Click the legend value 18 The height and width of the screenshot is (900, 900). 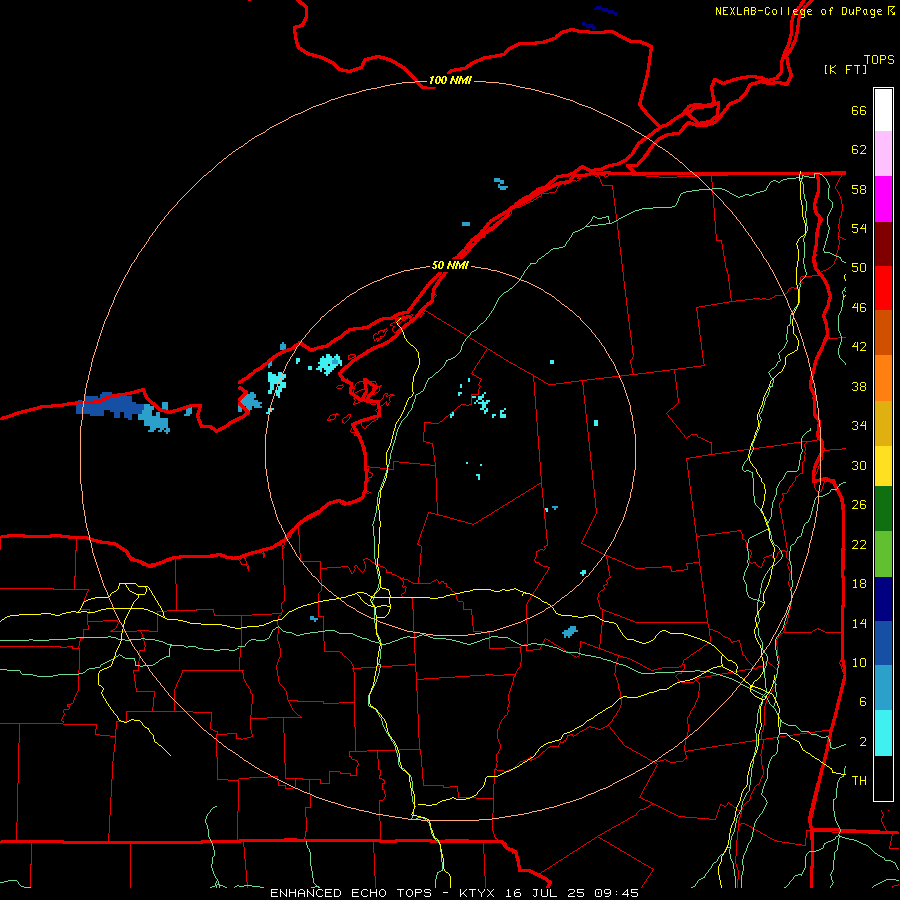point(859,584)
